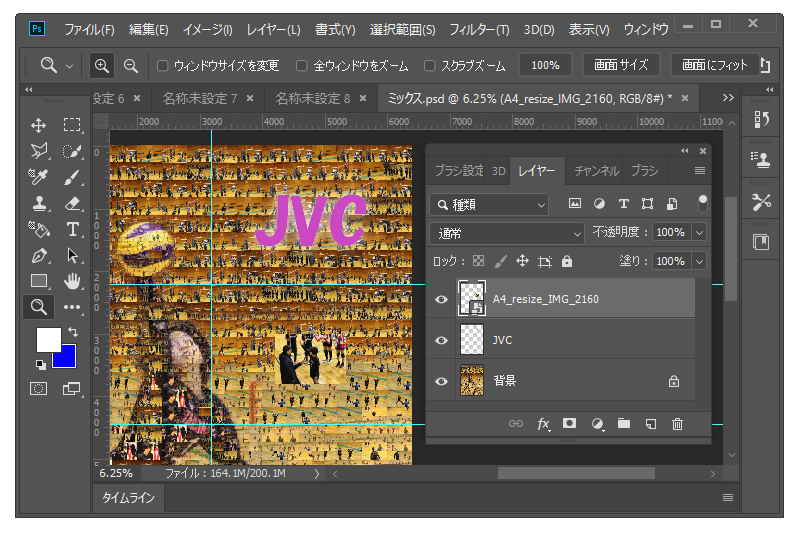Click the Zoom In magnifier option
This screenshot has width=800, height=533.
click(102, 65)
